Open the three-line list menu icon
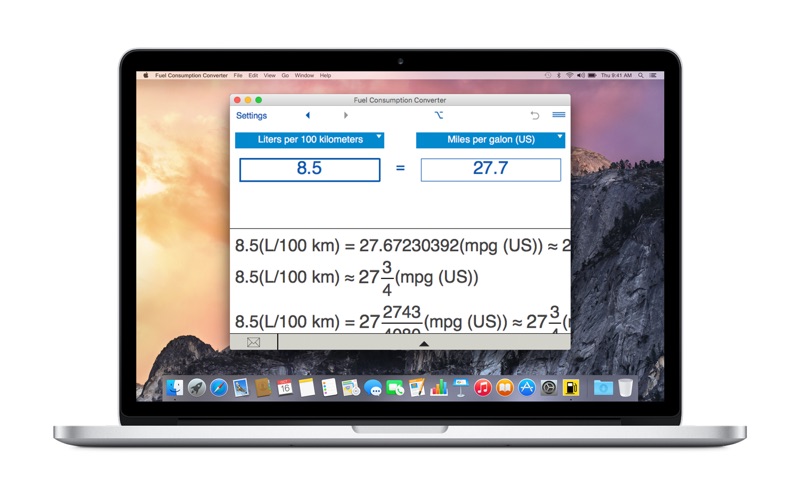The image size is (800, 500). click(x=559, y=115)
